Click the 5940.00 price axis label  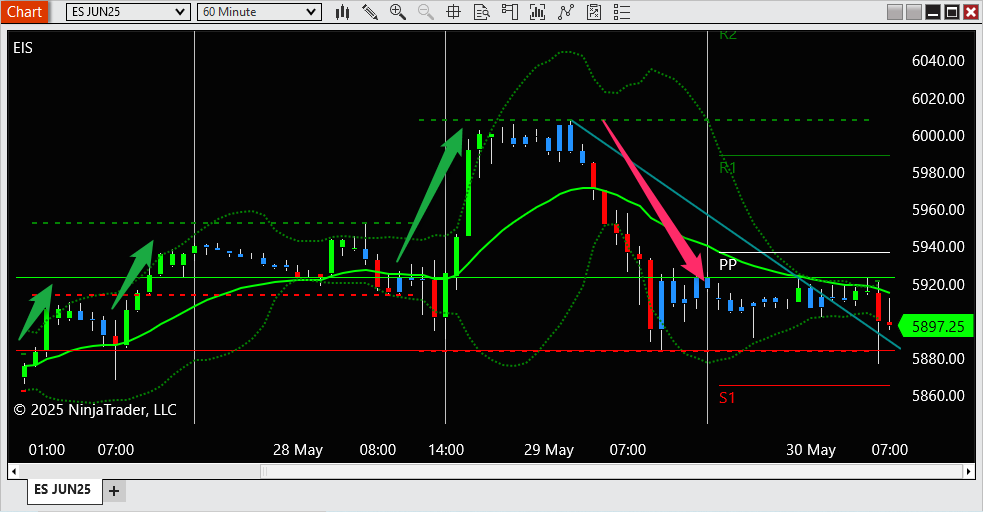click(x=938, y=246)
